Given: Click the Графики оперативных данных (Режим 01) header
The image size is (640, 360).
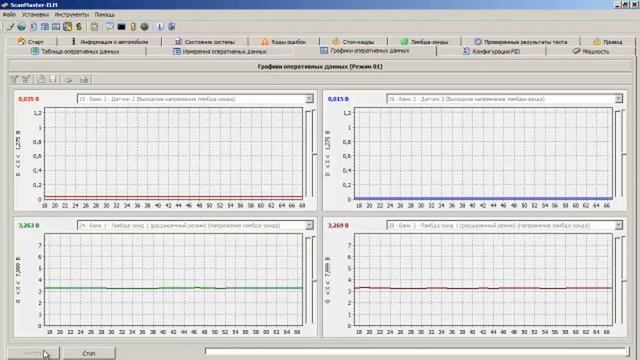Looking at the screenshot, I should click(x=320, y=66).
